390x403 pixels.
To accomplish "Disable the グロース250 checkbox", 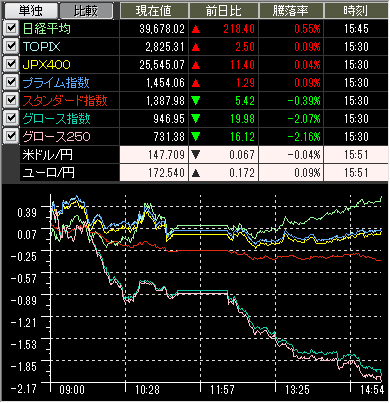I will coord(11,136).
